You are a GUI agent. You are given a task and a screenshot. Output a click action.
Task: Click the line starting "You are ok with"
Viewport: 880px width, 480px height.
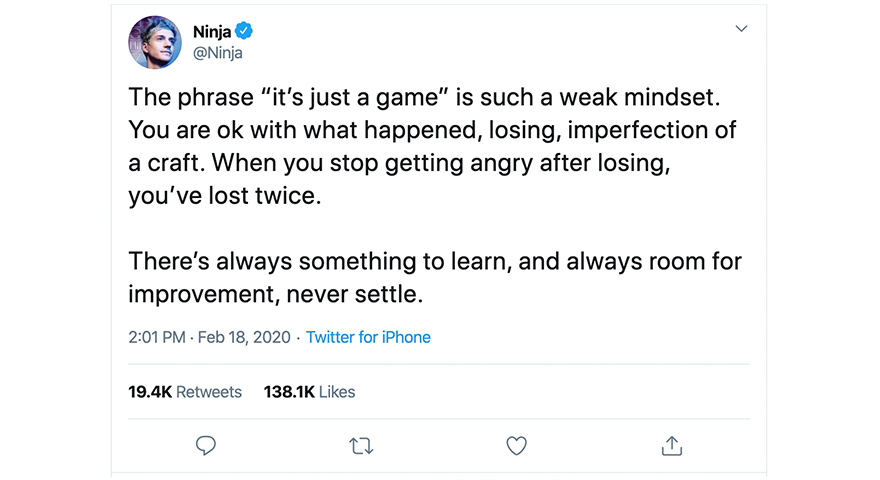click(431, 131)
